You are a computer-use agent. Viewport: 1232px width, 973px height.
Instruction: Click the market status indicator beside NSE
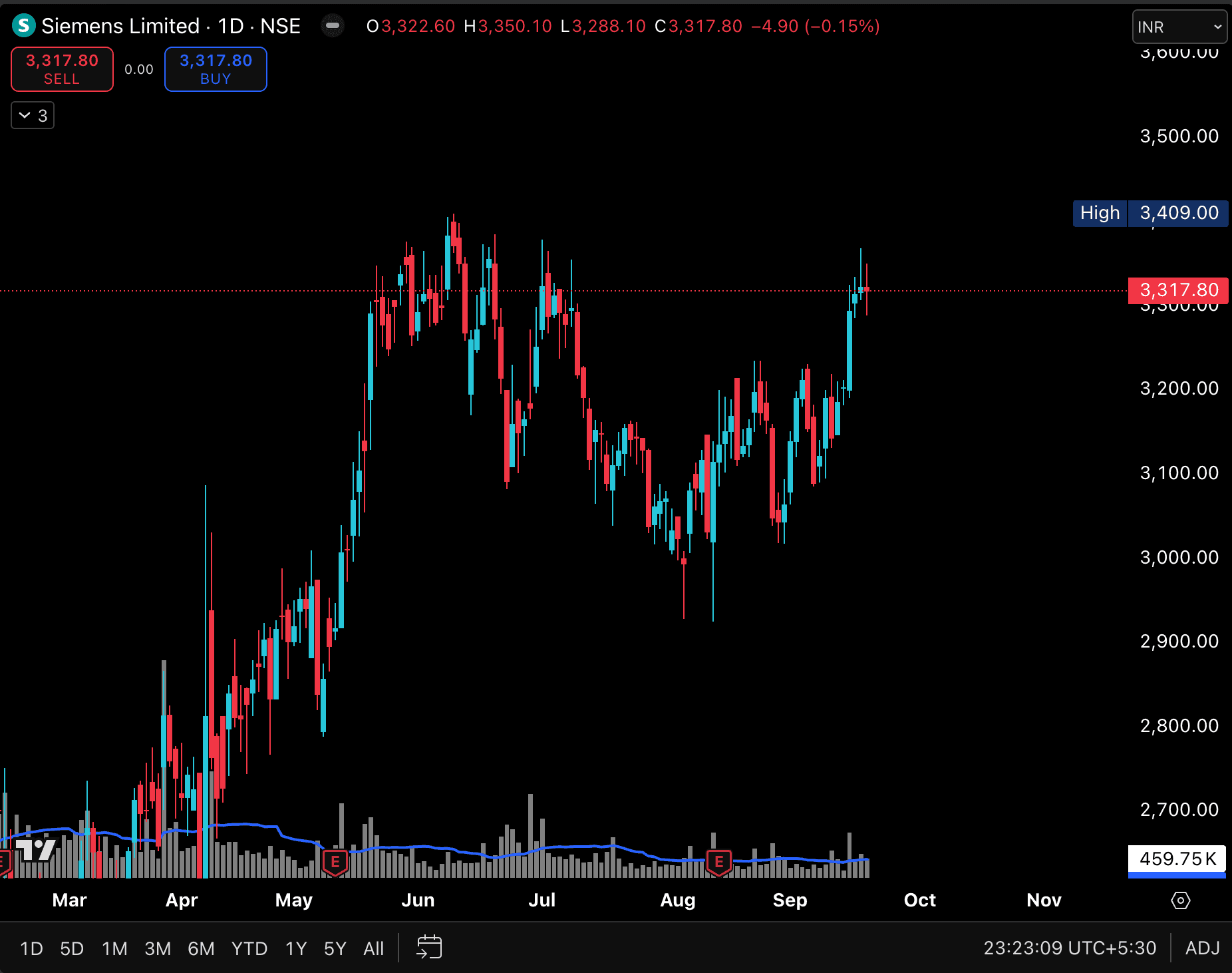coord(333,26)
